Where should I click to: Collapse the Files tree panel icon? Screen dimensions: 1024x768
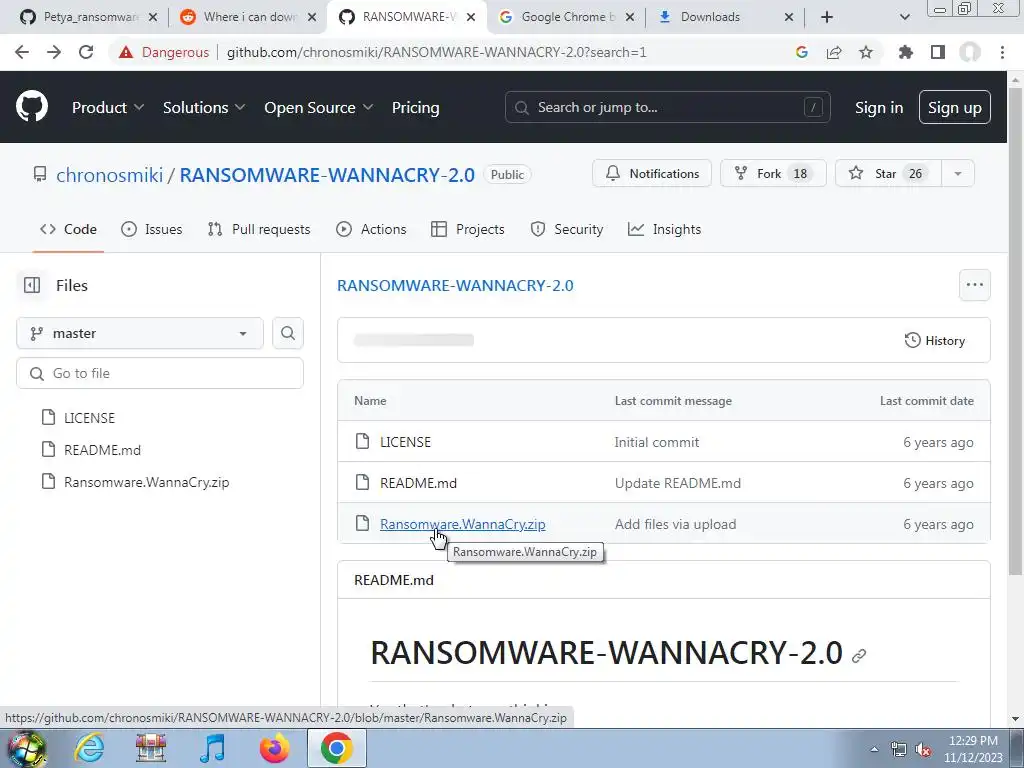(31, 285)
